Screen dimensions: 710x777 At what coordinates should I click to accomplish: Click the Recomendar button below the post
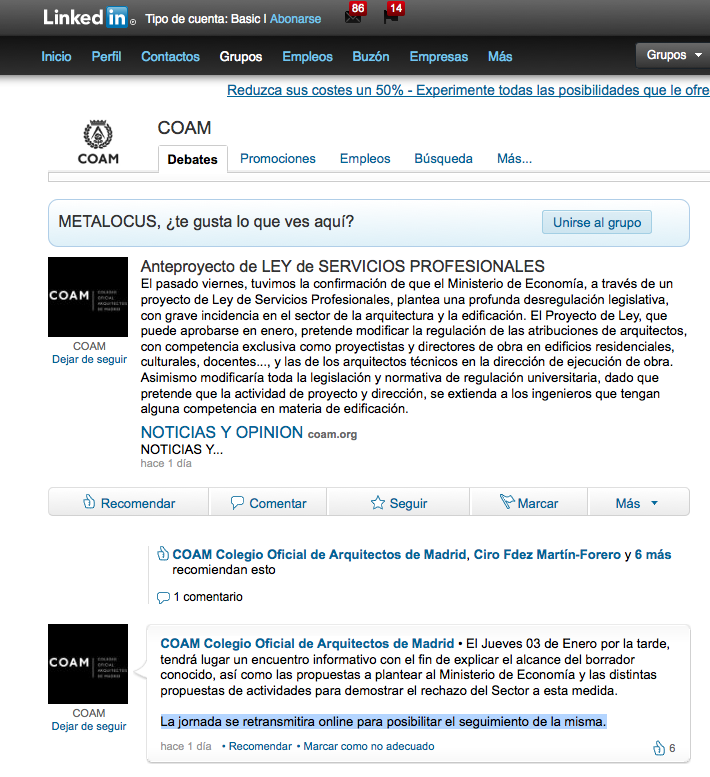[128, 502]
